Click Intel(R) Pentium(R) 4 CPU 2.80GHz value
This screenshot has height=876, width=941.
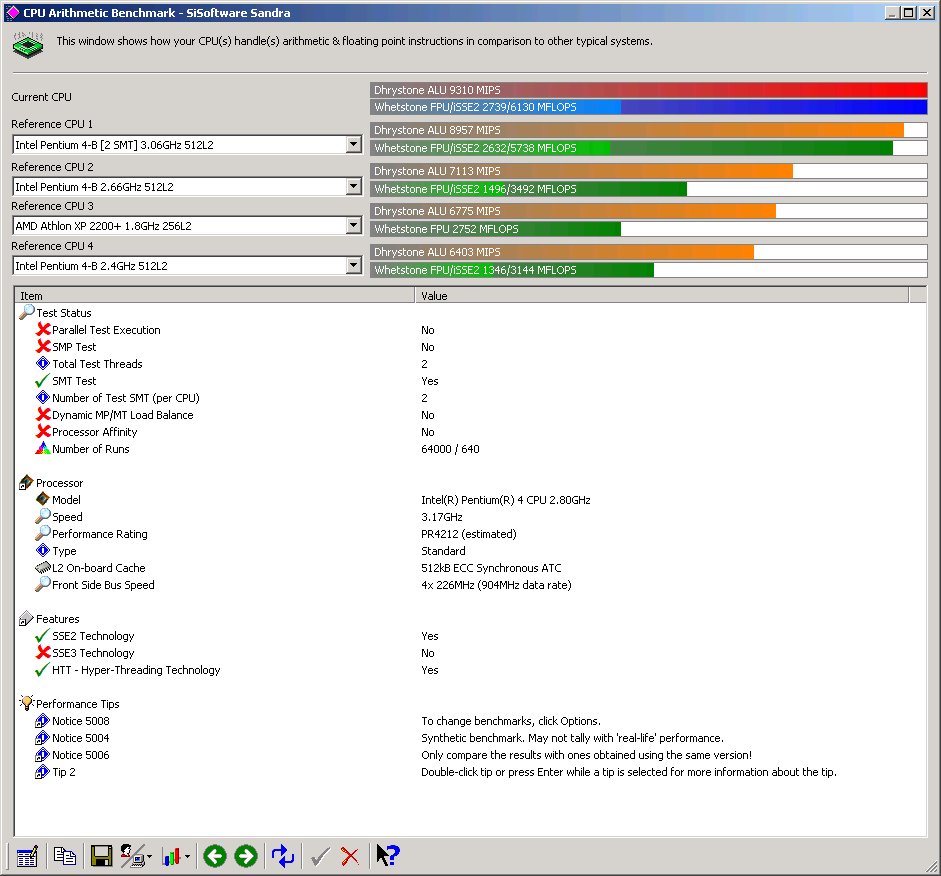point(506,500)
